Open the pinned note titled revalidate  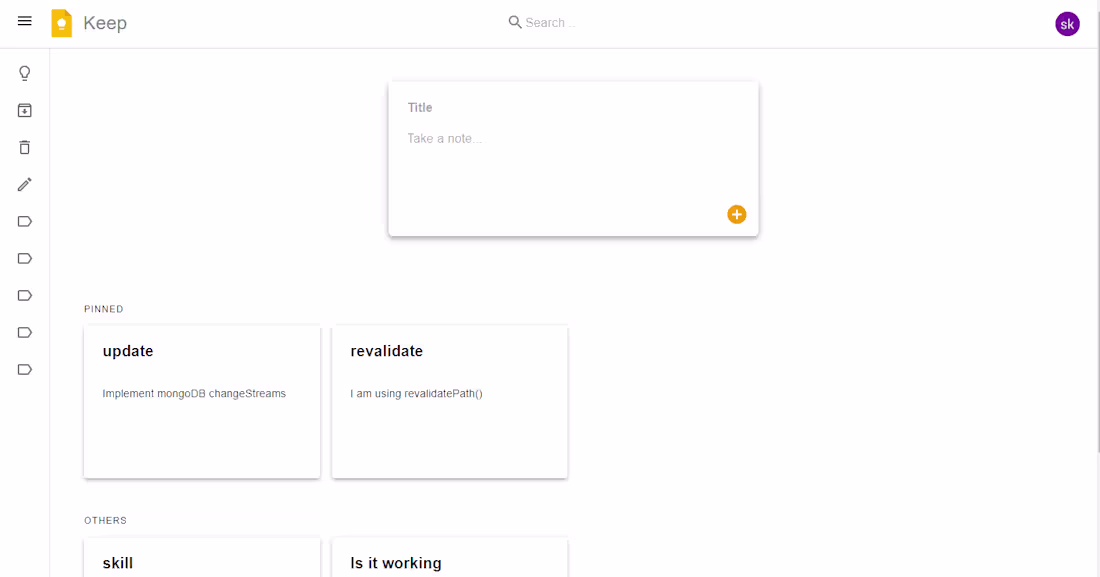point(449,400)
